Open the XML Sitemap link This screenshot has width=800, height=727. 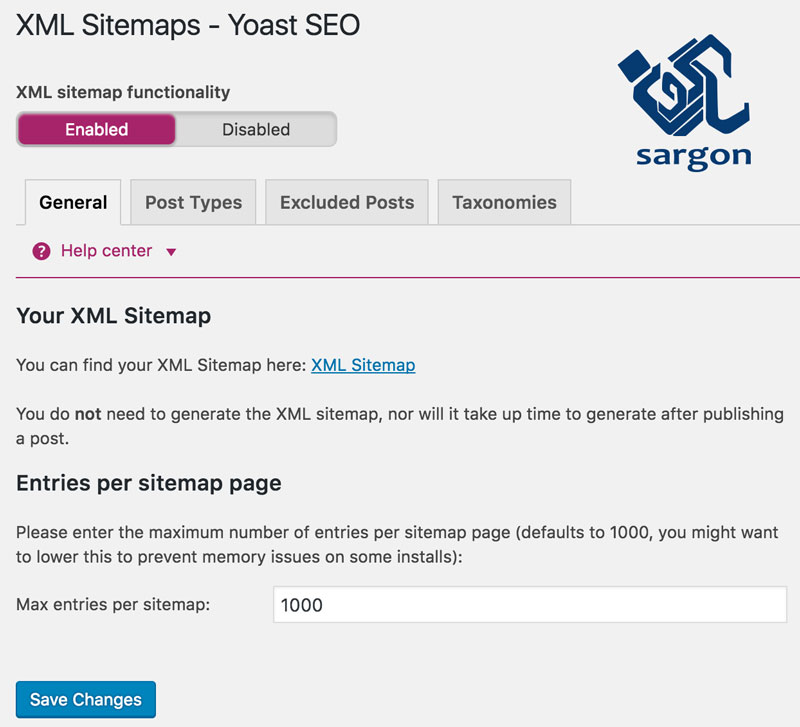[363, 365]
